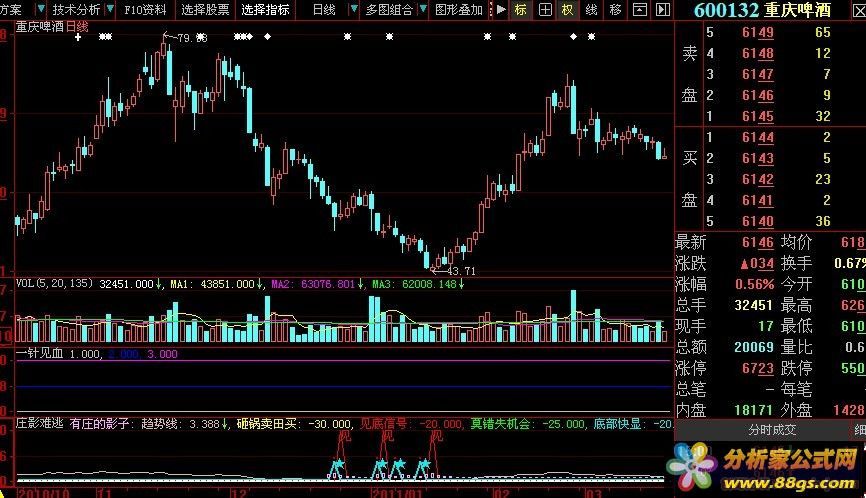Click the sell-5 price 6149 row
This screenshot has height=498, width=866.
coord(768,33)
